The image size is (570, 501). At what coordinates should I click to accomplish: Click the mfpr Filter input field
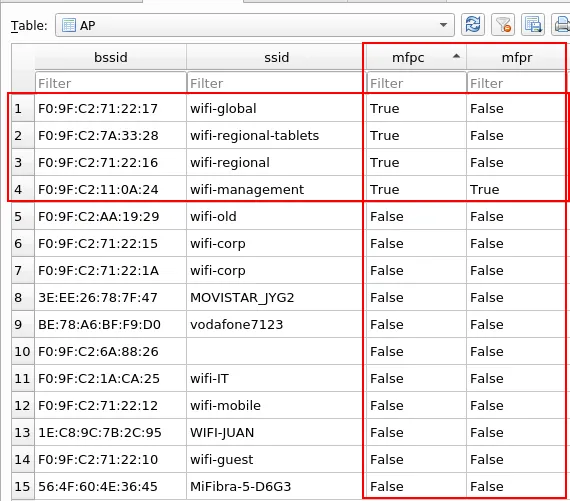516,83
